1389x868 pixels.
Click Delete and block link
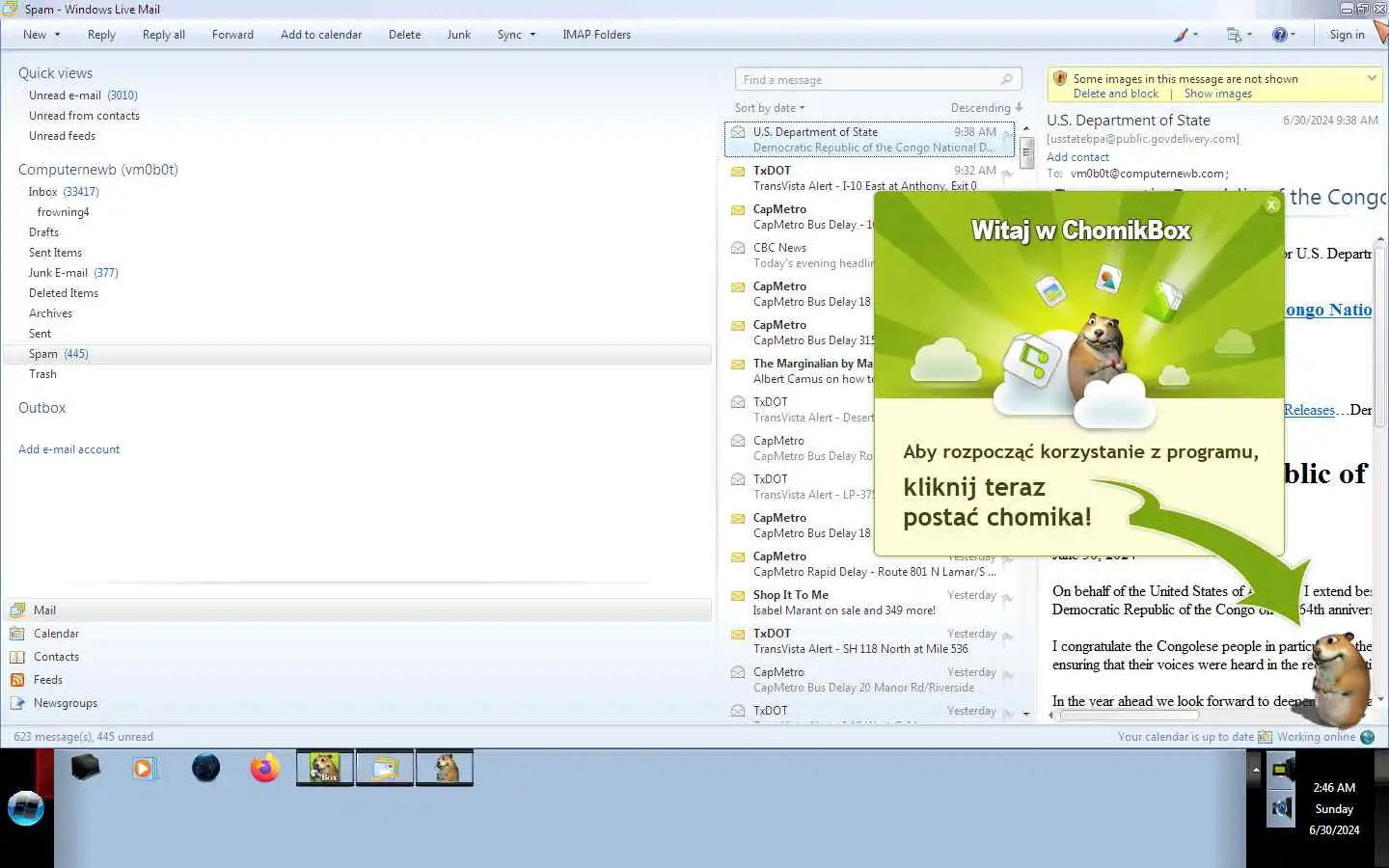1116,94
